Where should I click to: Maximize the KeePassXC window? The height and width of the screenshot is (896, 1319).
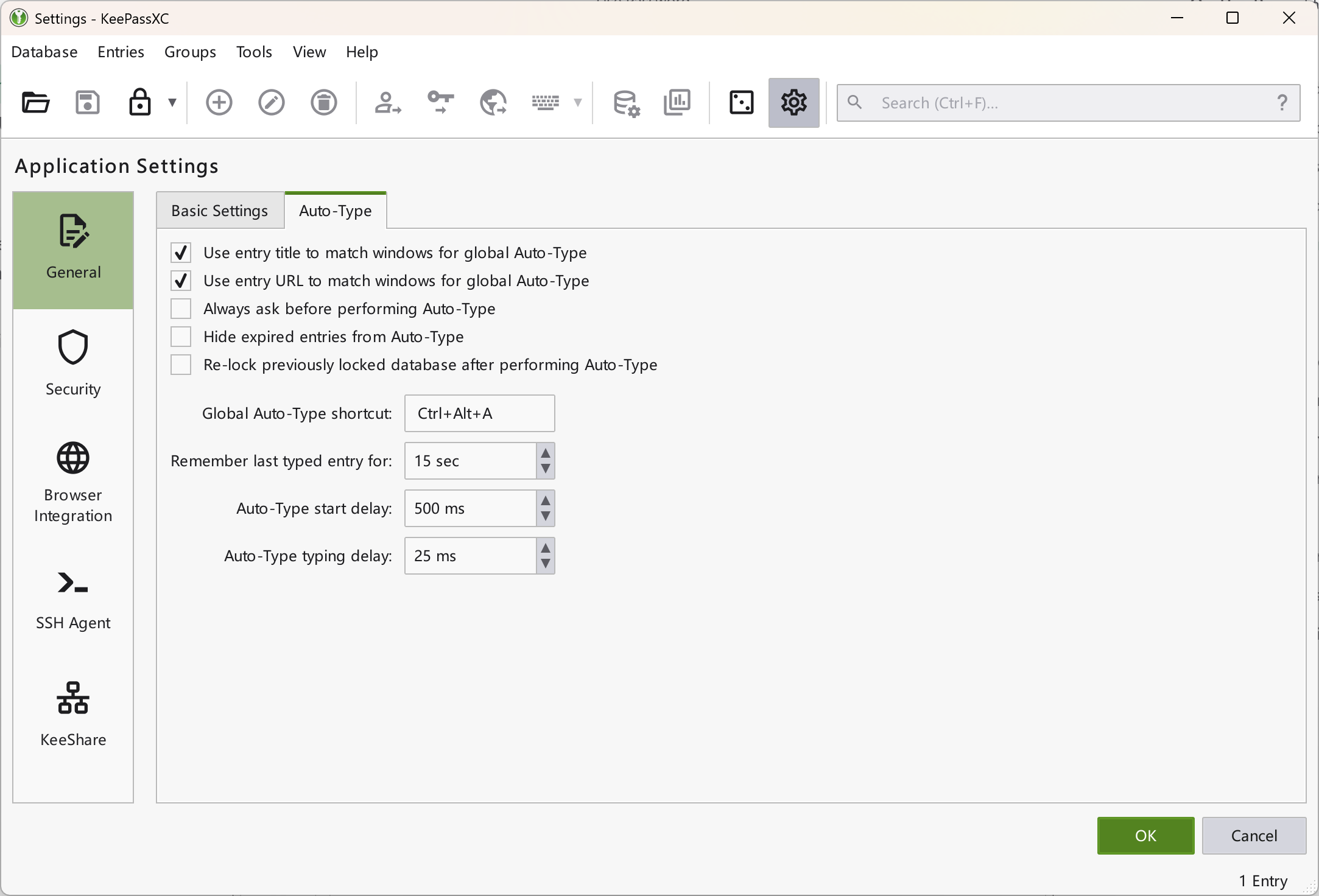pyautogui.click(x=1233, y=18)
